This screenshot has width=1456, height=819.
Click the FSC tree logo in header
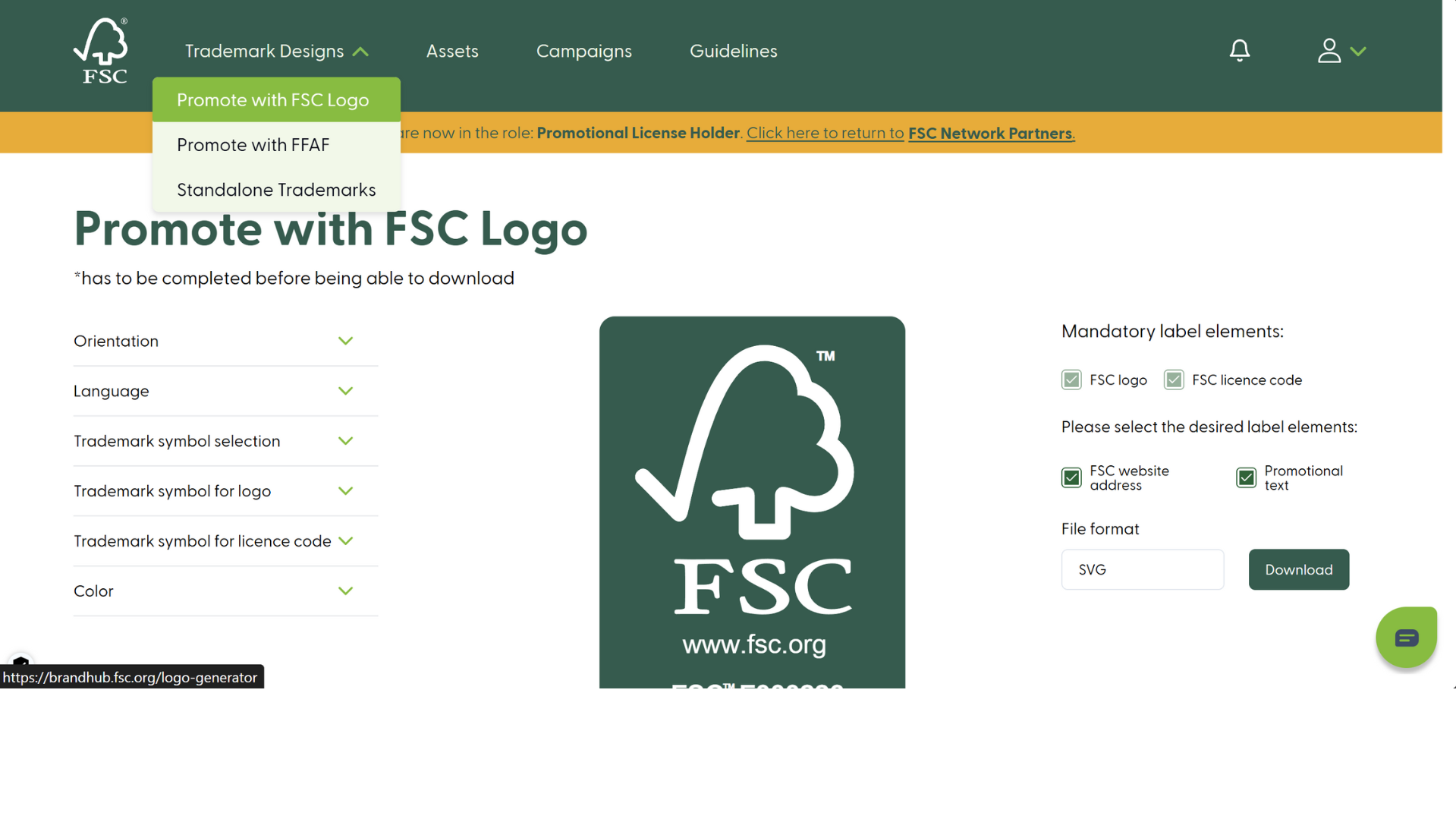pyautogui.click(x=101, y=51)
